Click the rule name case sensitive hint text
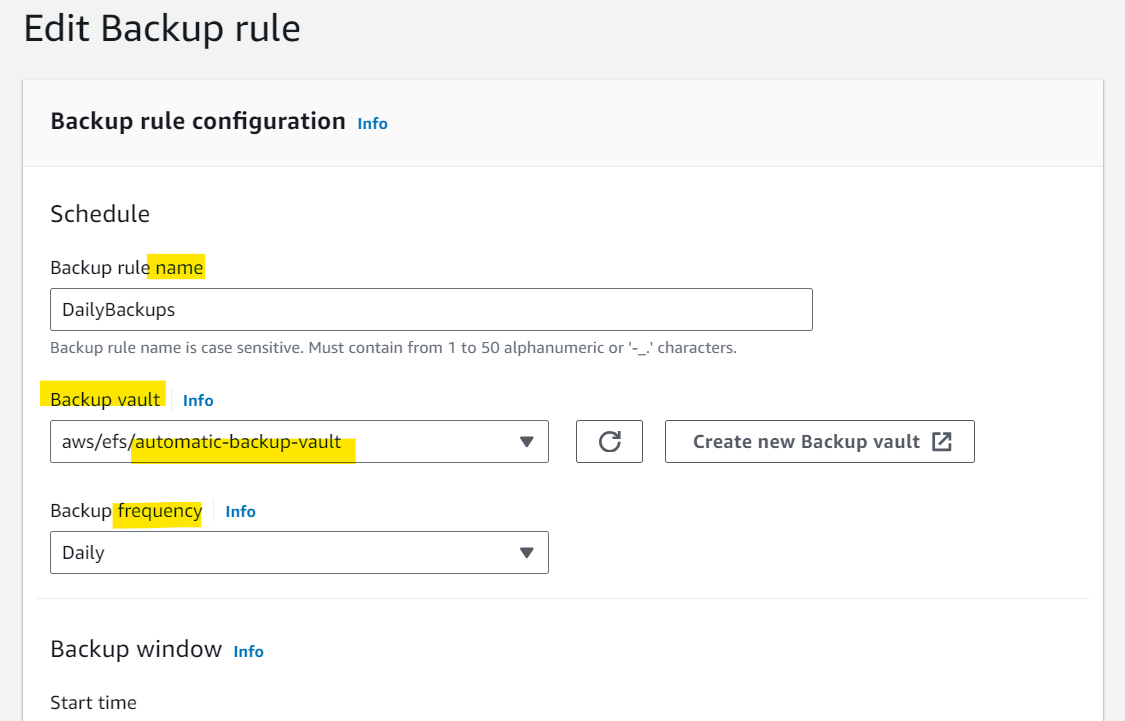 click(x=393, y=348)
